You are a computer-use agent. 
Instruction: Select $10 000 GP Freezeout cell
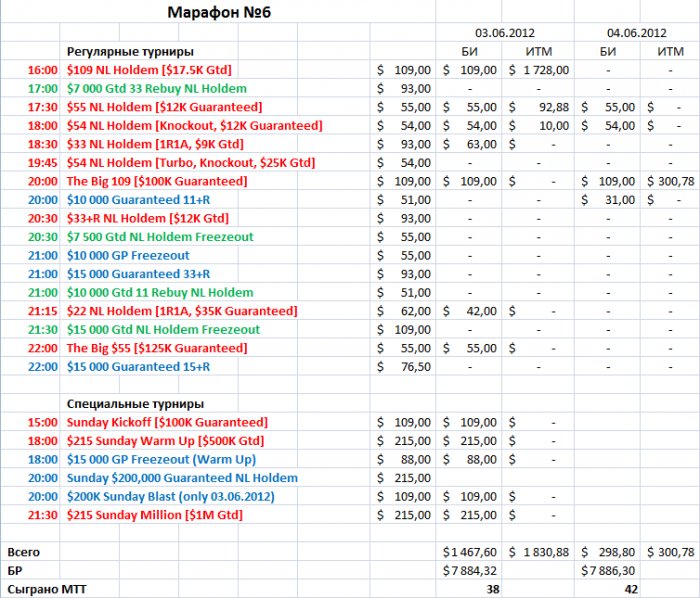coord(128,255)
